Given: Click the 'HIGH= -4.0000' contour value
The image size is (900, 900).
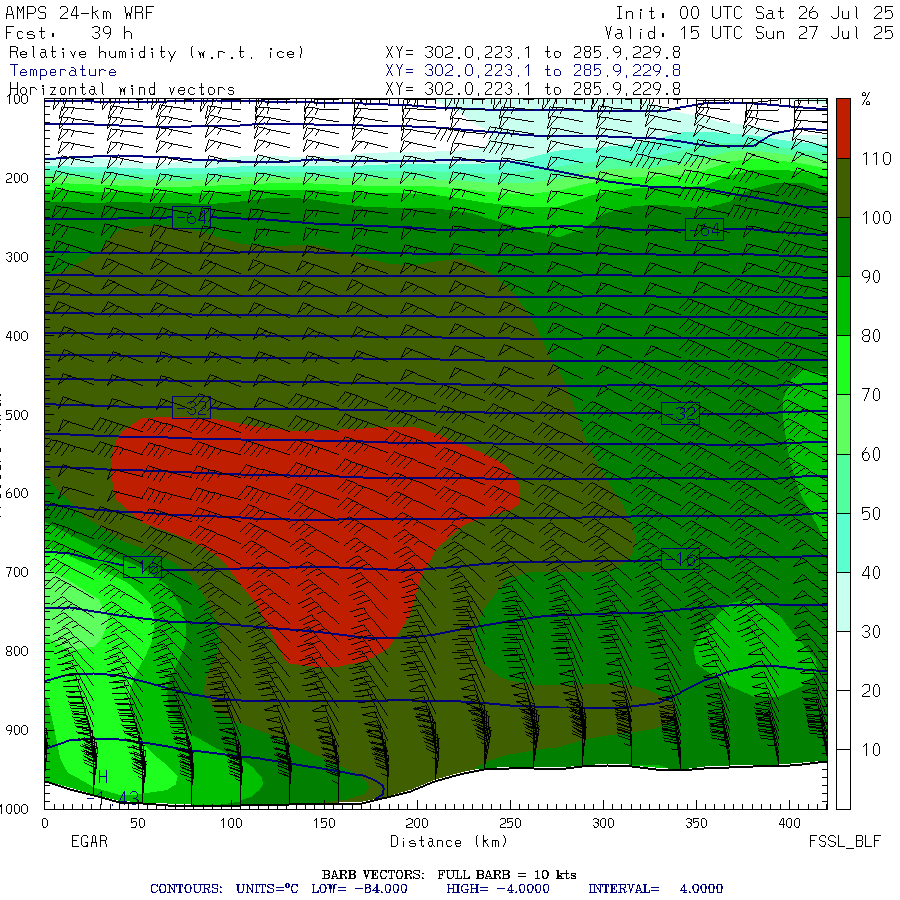Looking at the screenshot, I should click(x=498, y=889).
